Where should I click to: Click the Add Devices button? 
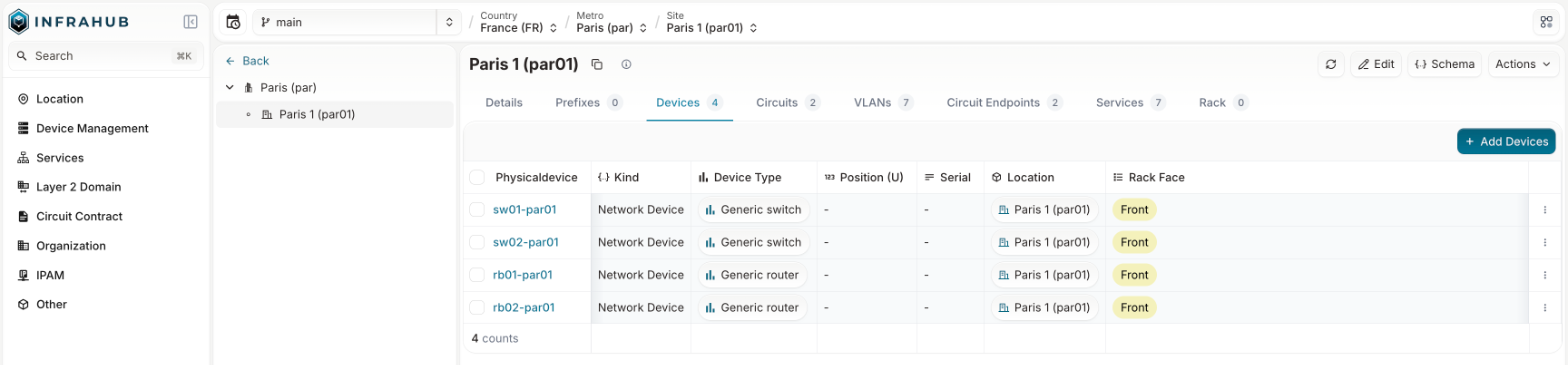[1506, 142]
